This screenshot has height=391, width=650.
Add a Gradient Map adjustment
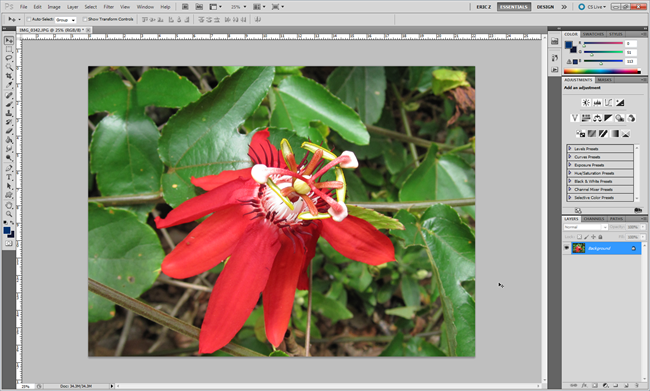pyautogui.click(x=614, y=134)
